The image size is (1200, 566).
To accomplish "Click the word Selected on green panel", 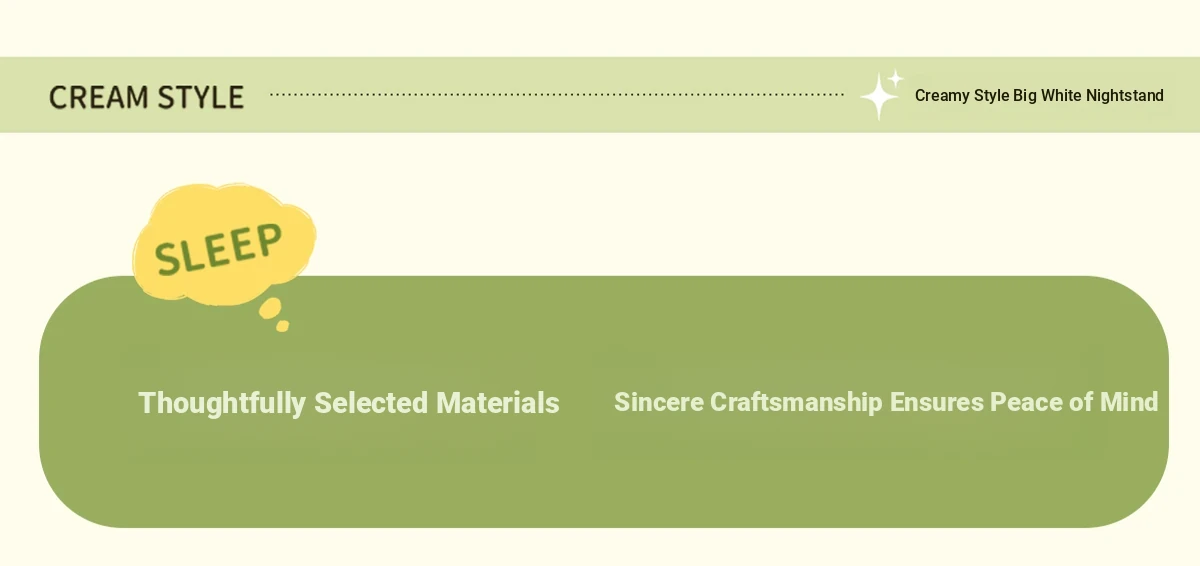I will (x=371, y=403).
